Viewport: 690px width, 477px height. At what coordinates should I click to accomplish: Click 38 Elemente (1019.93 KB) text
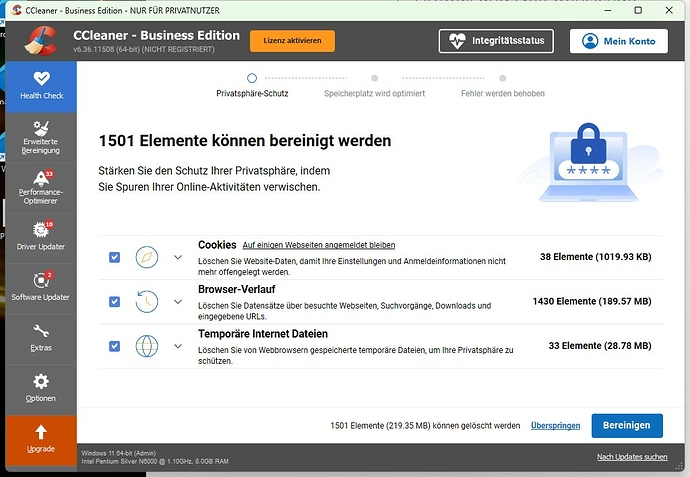[x=595, y=257]
